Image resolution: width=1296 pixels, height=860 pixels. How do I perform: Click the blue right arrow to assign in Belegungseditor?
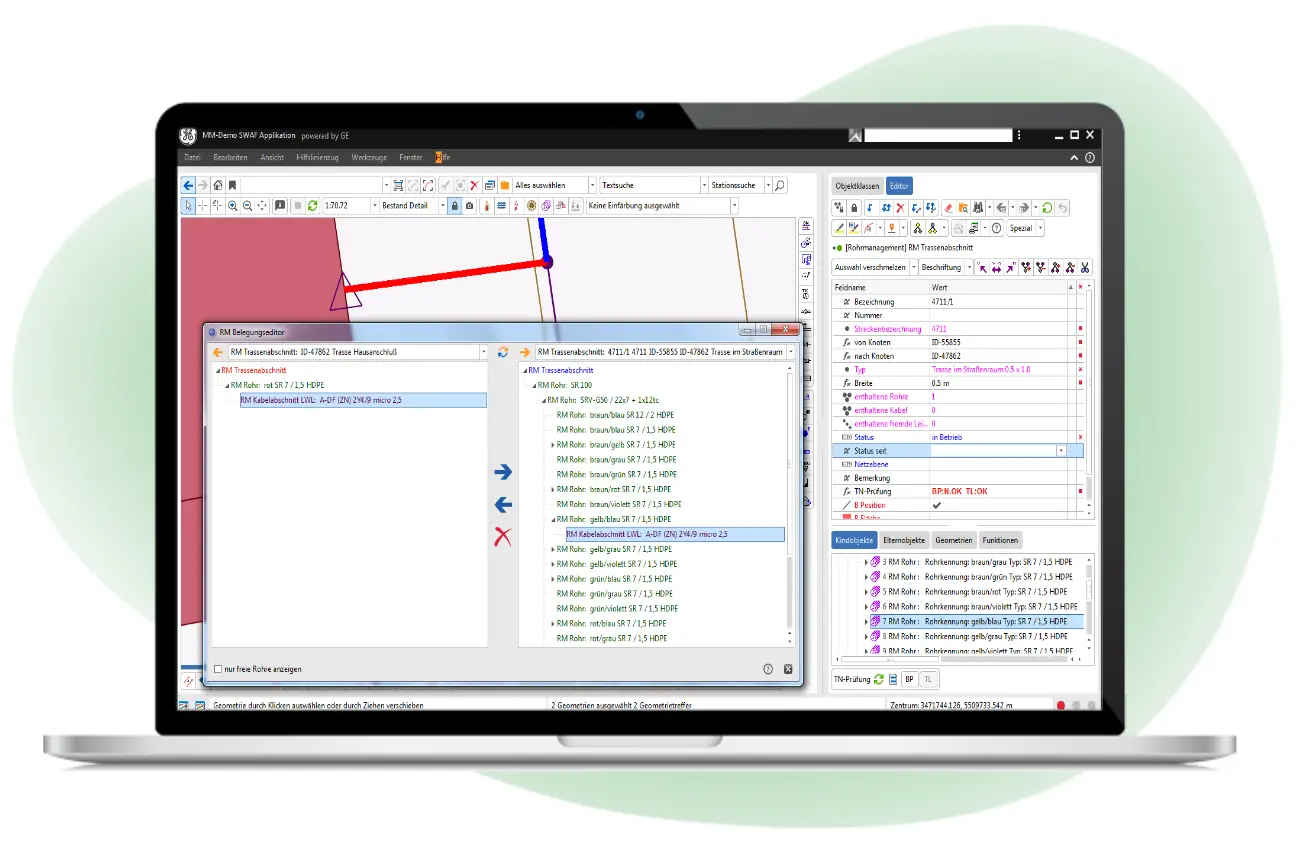(503, 471)
